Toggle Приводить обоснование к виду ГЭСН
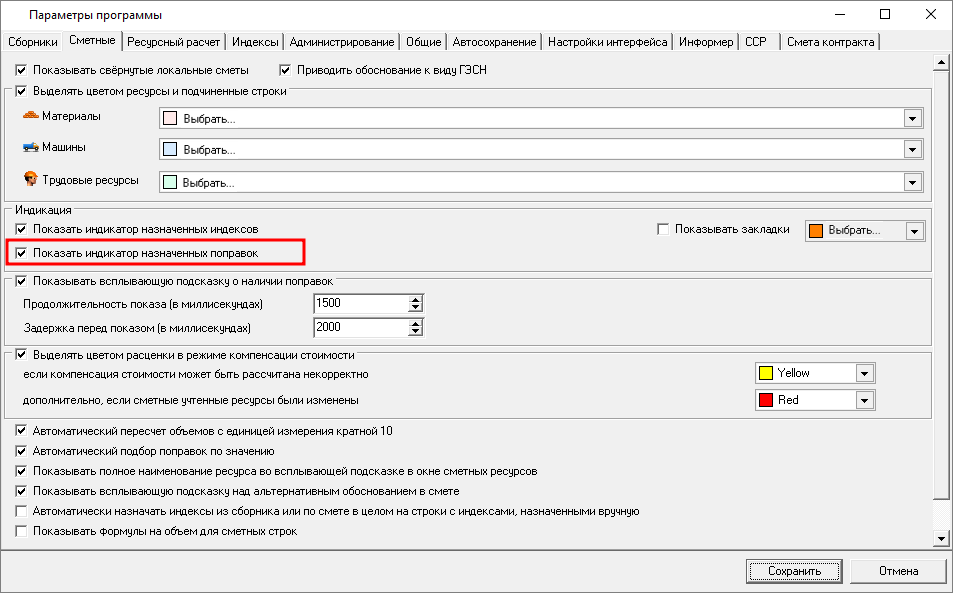Screen dimensions: 953x593 tap(285, 70)
